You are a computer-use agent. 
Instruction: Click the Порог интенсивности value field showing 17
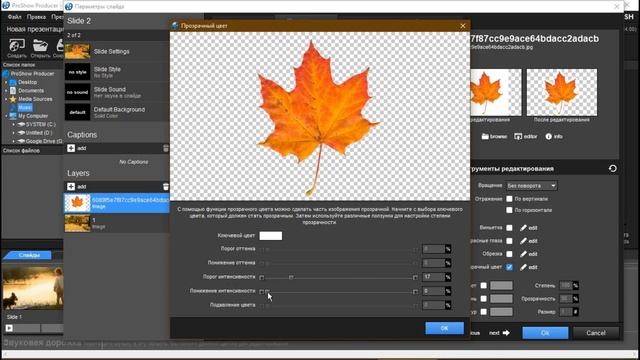click(433, 277)
